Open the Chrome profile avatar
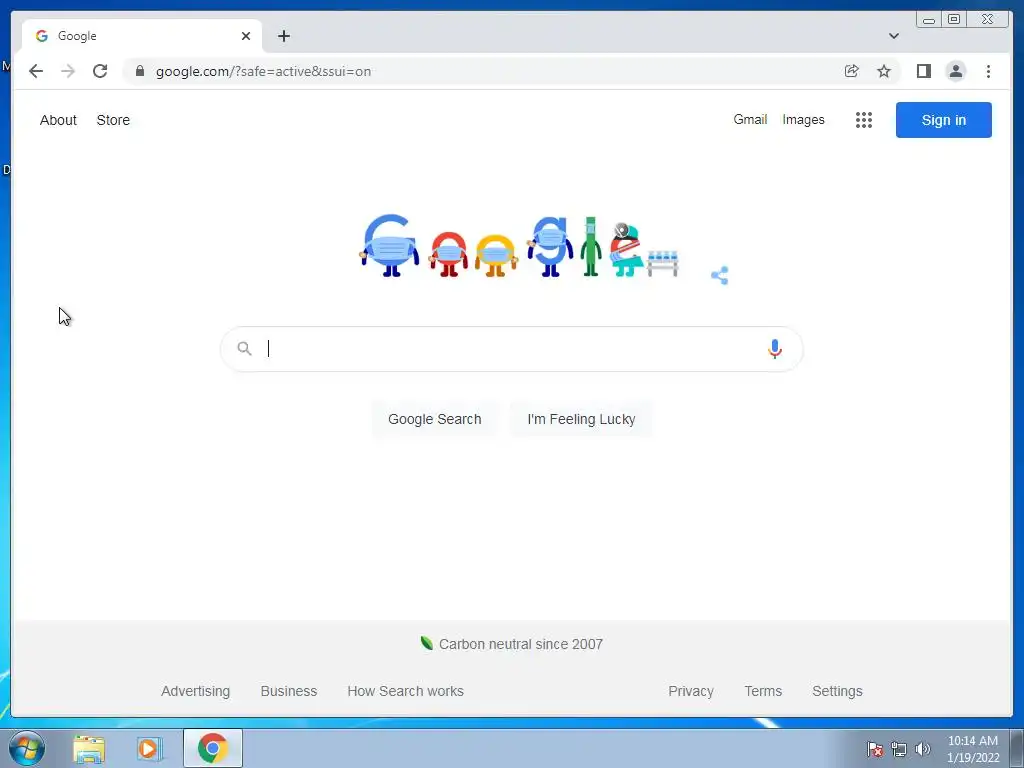1024x768 pixels. [x=955, y=71]
